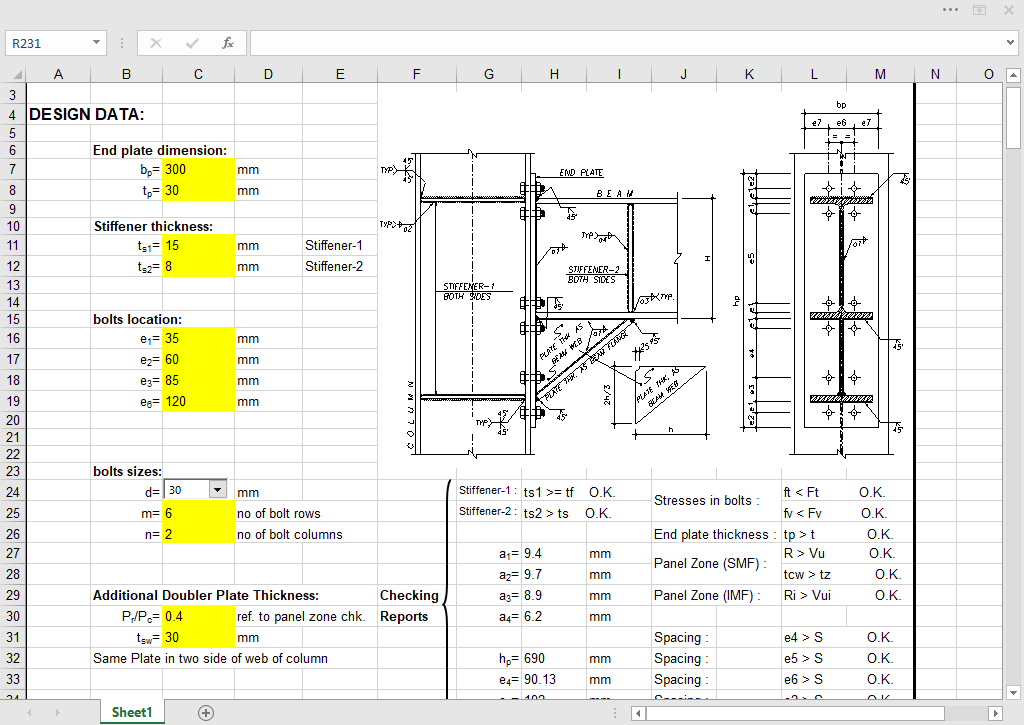The height and width of the screenshot is (725, 1024).
Task: Select column C header
Action: tap(198, 74)
